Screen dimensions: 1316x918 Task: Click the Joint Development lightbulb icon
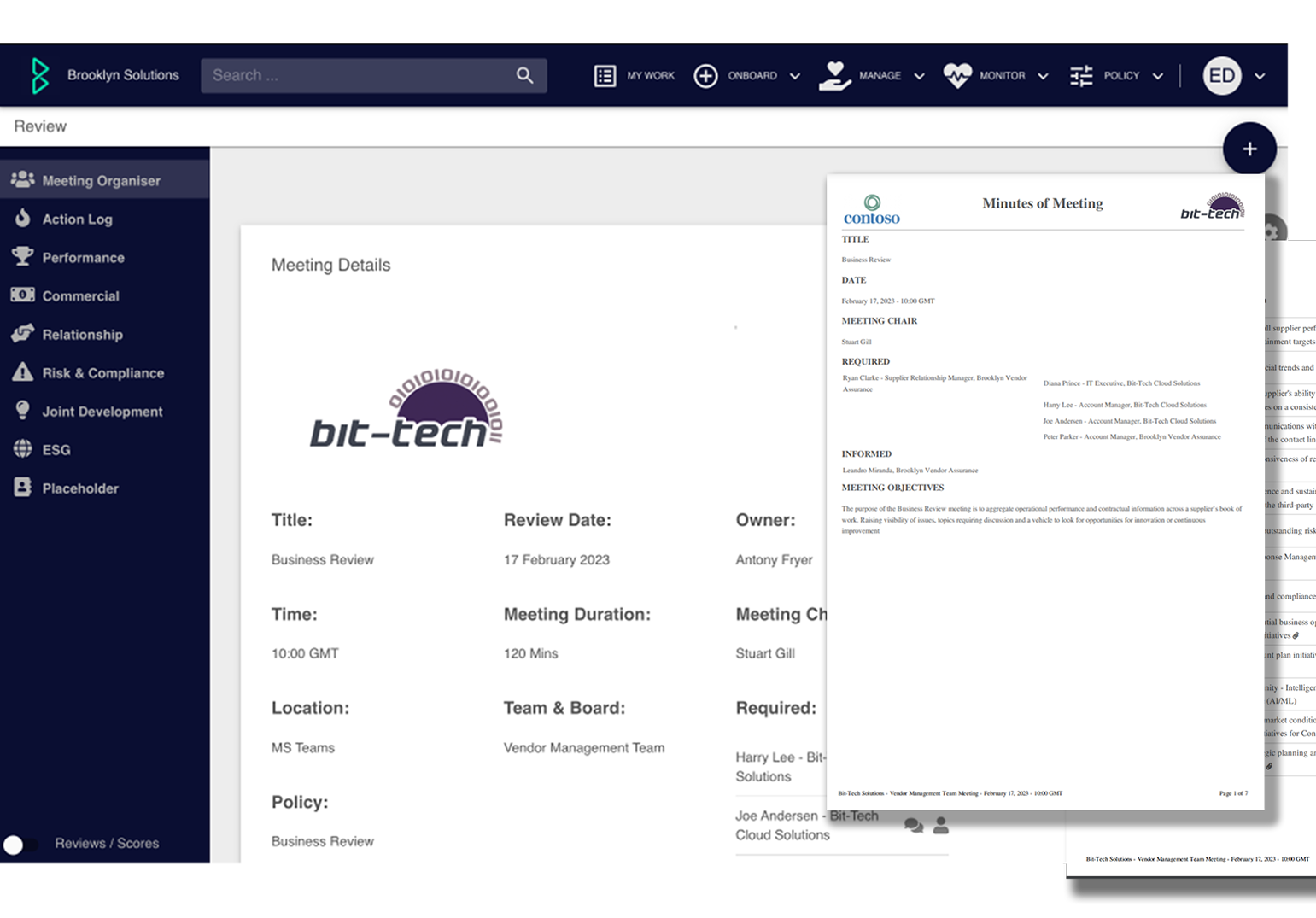(22, 410)
